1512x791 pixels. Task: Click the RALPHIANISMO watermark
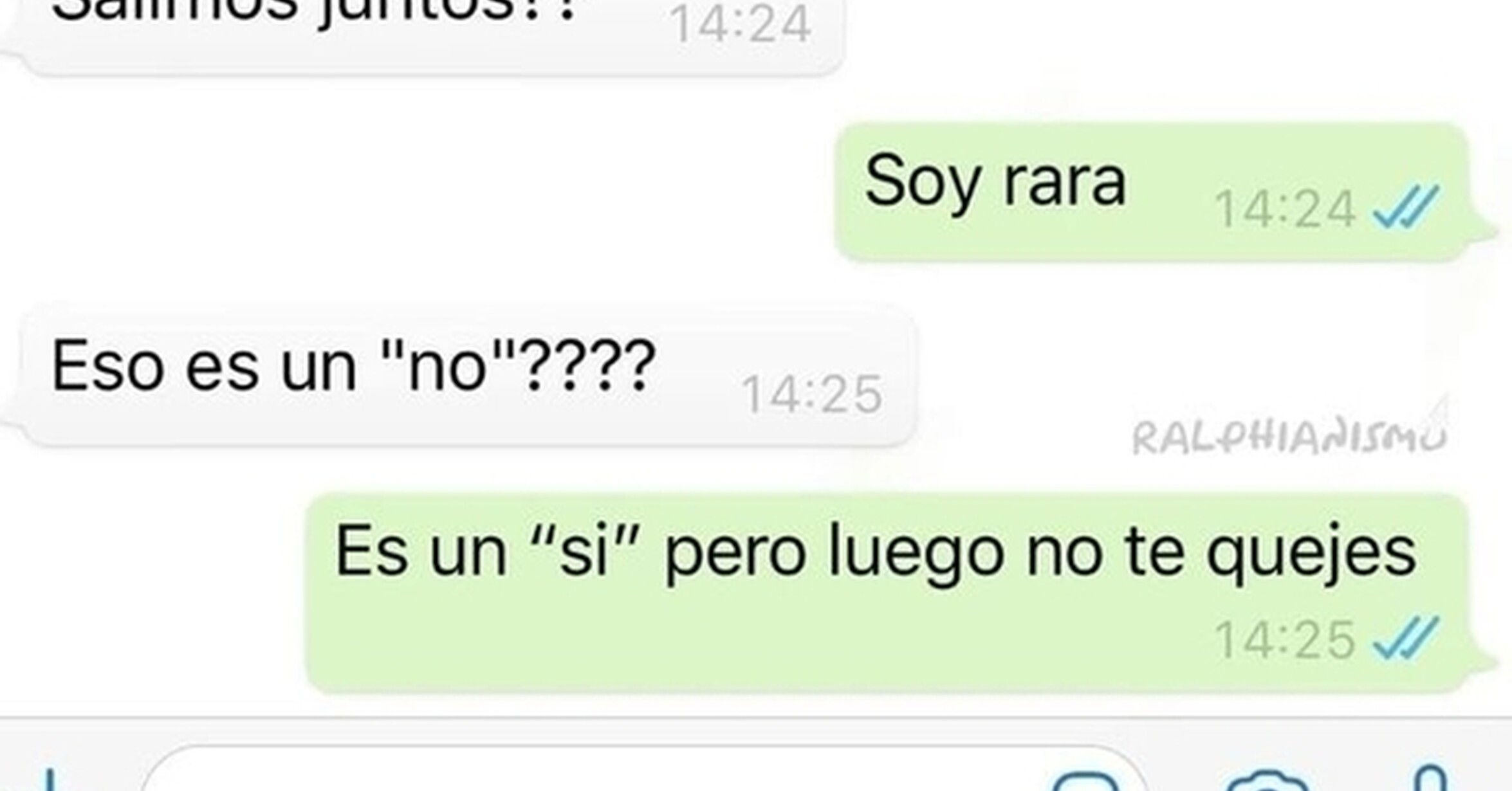(1289, 437)
